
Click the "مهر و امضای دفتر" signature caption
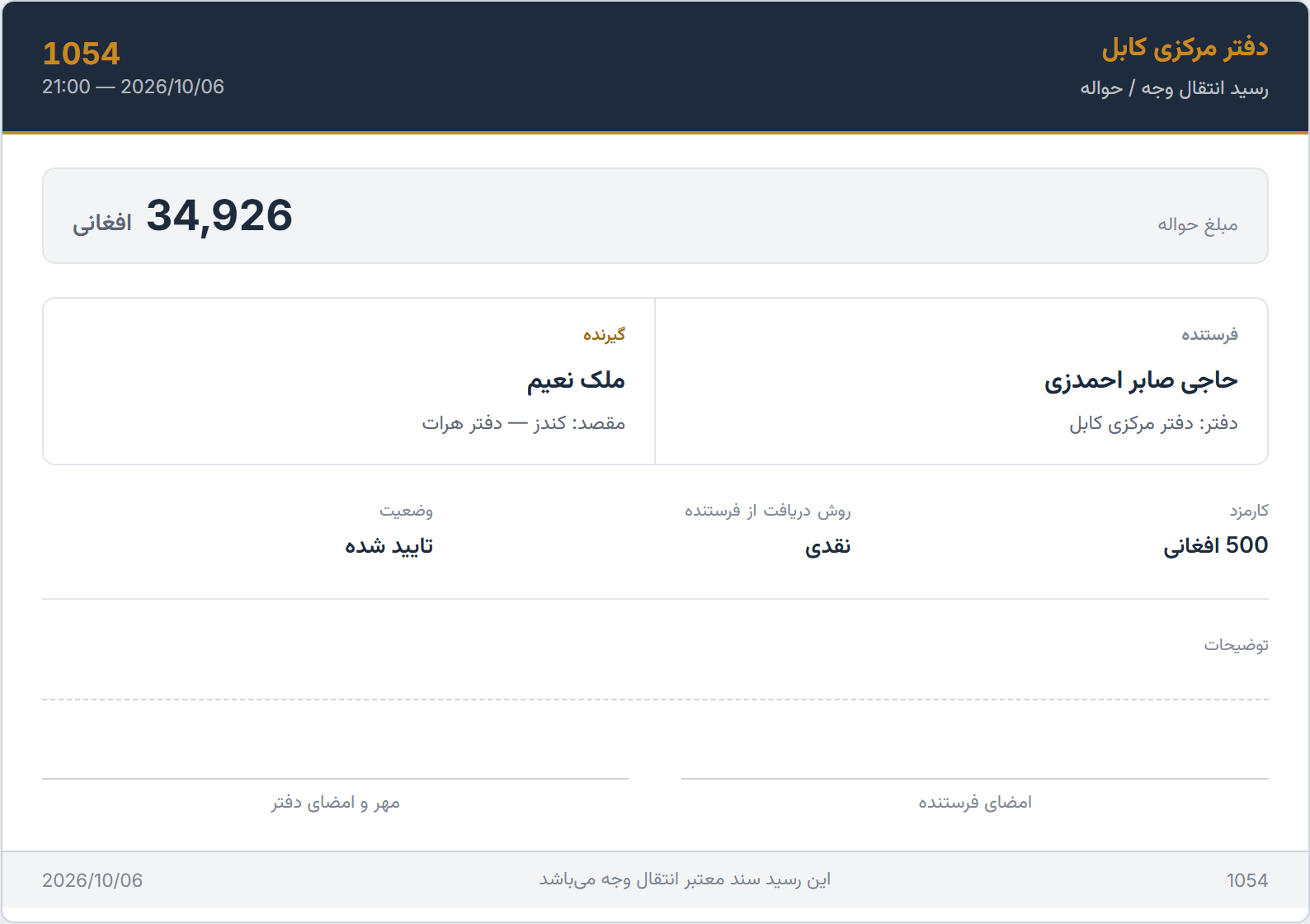(x=335, y=802)
